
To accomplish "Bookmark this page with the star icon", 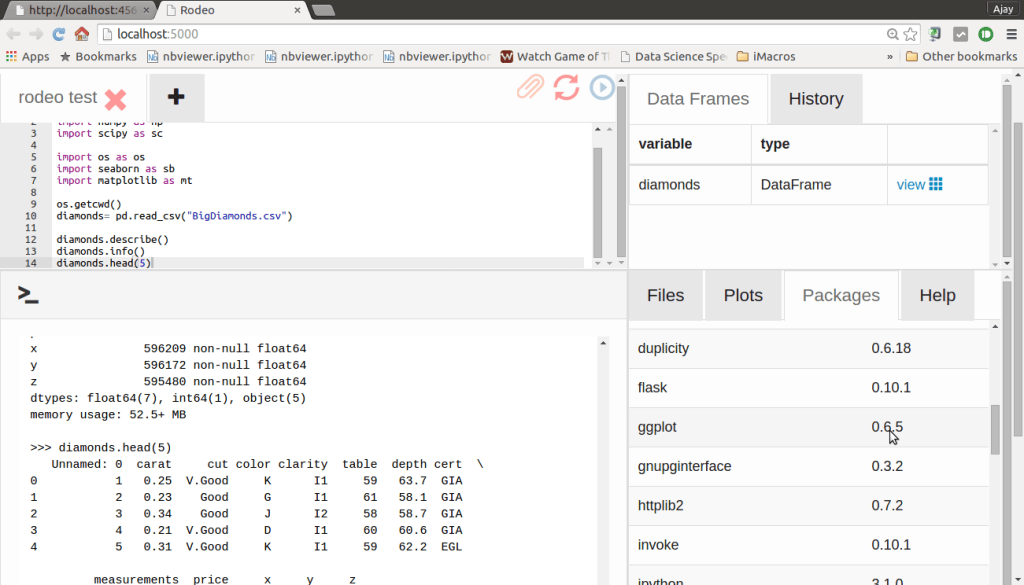I will (x=910, y=34).
